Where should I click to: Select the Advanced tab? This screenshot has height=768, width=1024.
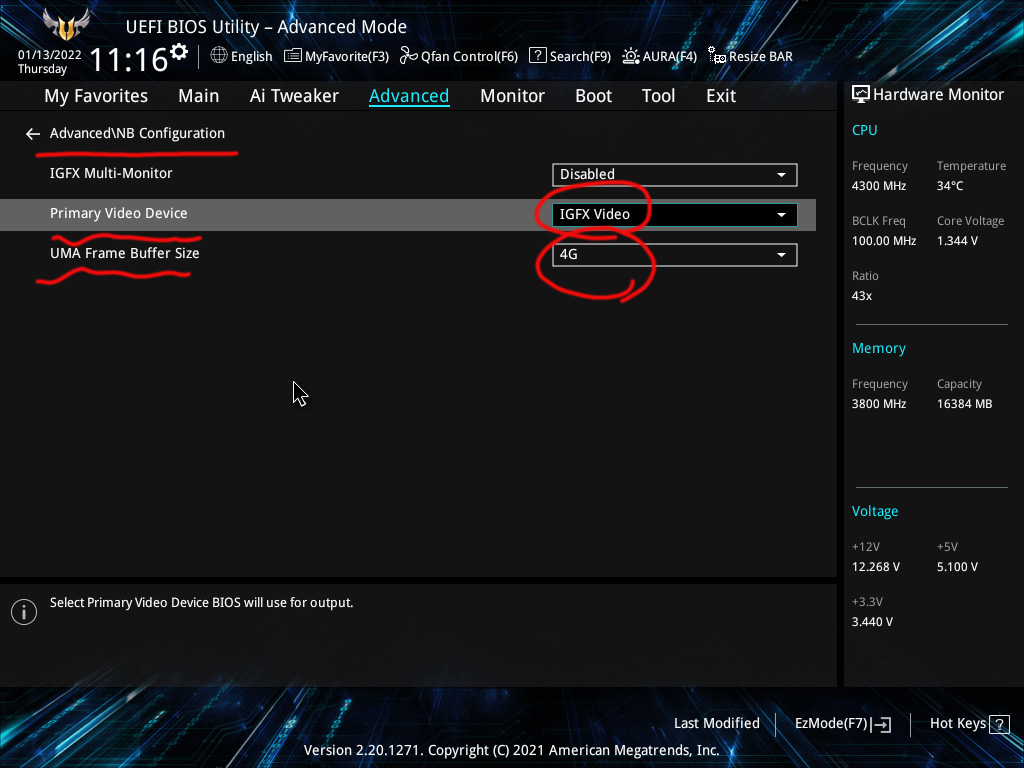409,96
